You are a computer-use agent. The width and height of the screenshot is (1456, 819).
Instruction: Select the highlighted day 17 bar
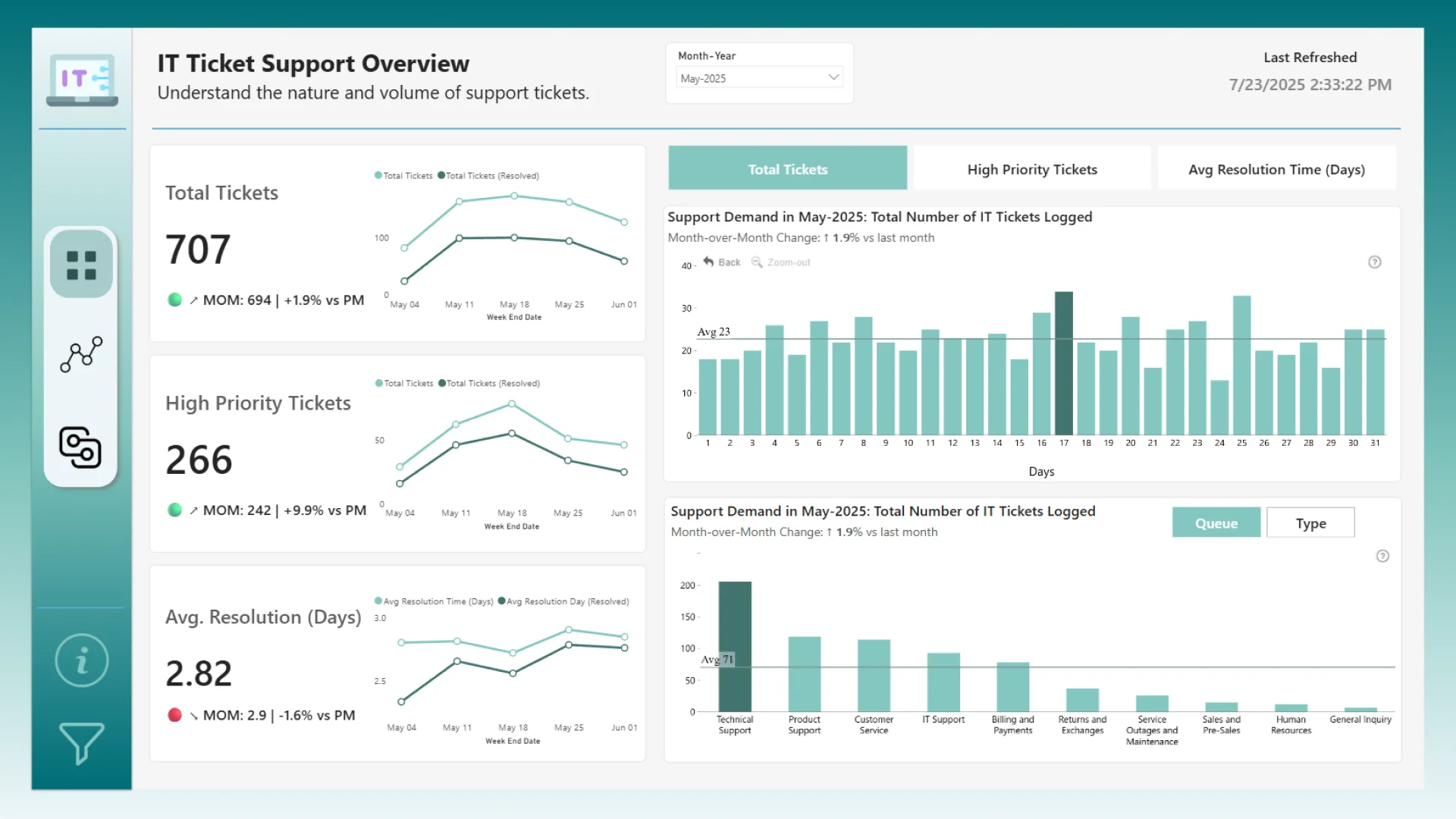(x=1064, y=363)
